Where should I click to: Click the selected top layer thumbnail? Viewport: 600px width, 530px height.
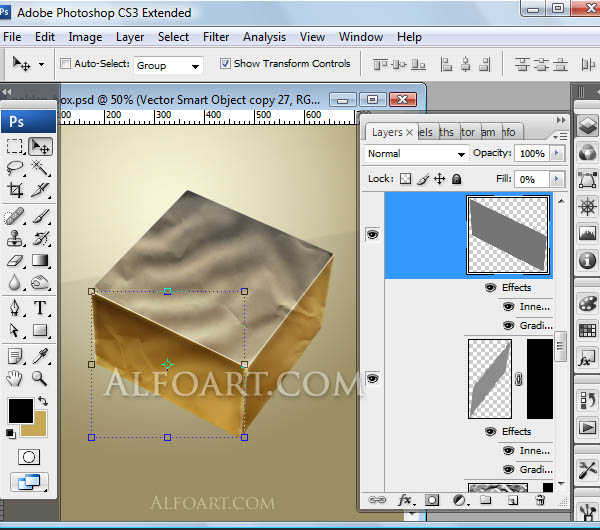click(x=508, y=235)
